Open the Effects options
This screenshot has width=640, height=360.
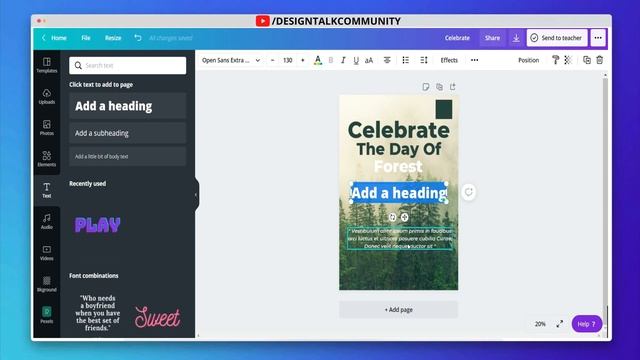click(x=449, y=60)
